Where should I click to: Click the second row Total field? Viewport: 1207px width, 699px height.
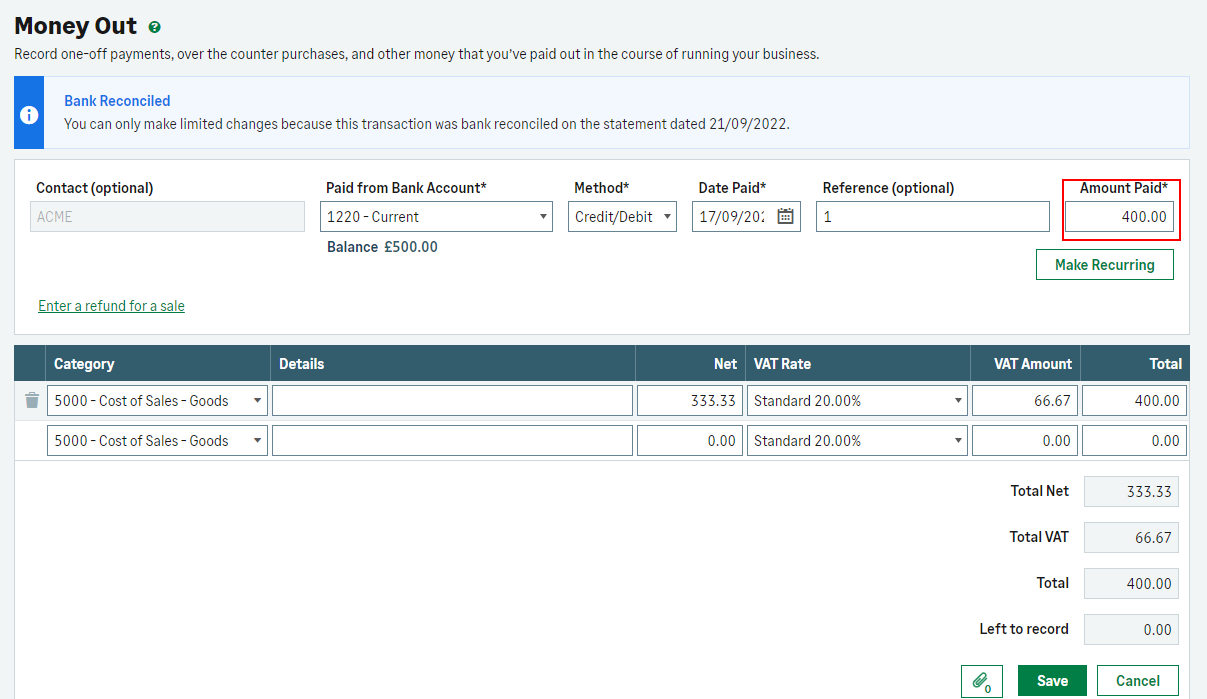(1134, 441)
